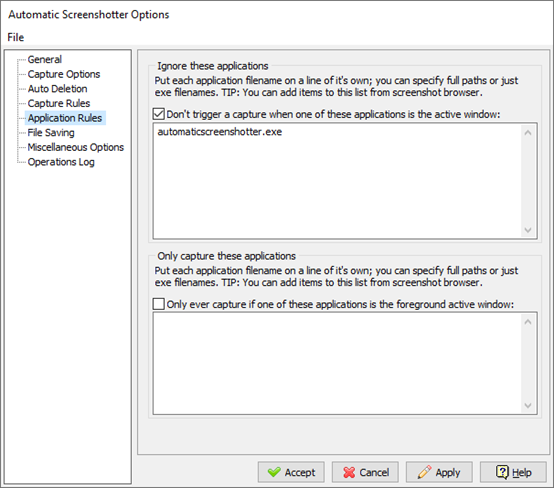Open Capture Options in the tree

point(64,74)
